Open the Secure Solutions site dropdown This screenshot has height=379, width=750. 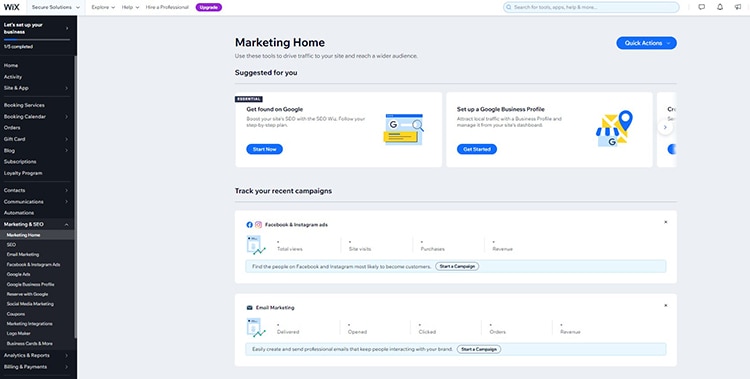(x=55, y=8)
